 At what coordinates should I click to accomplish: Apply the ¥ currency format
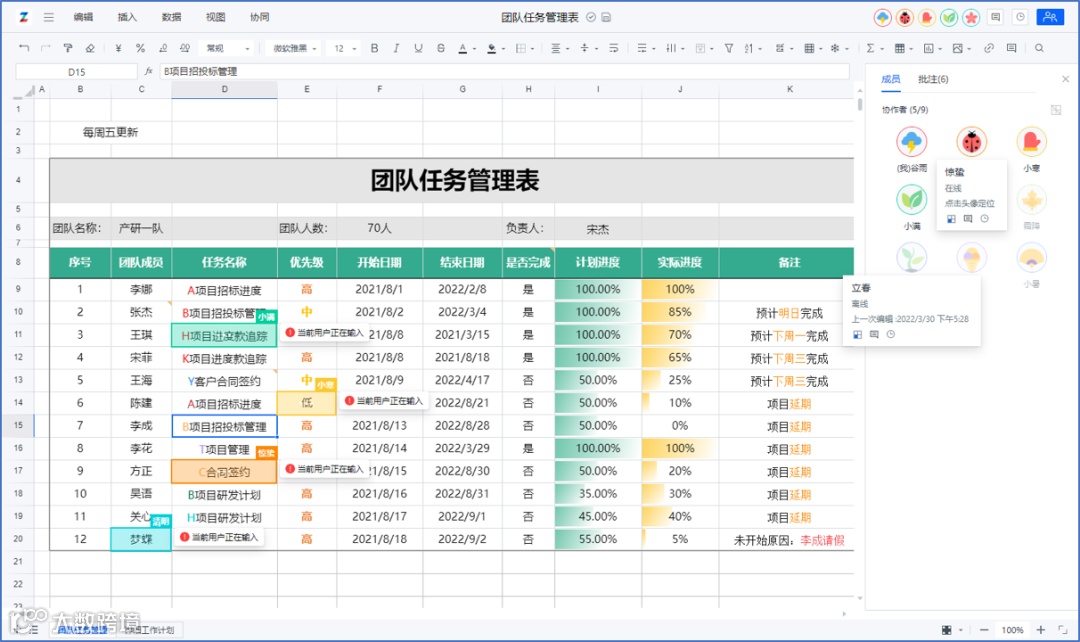click(x=118, y=48)
